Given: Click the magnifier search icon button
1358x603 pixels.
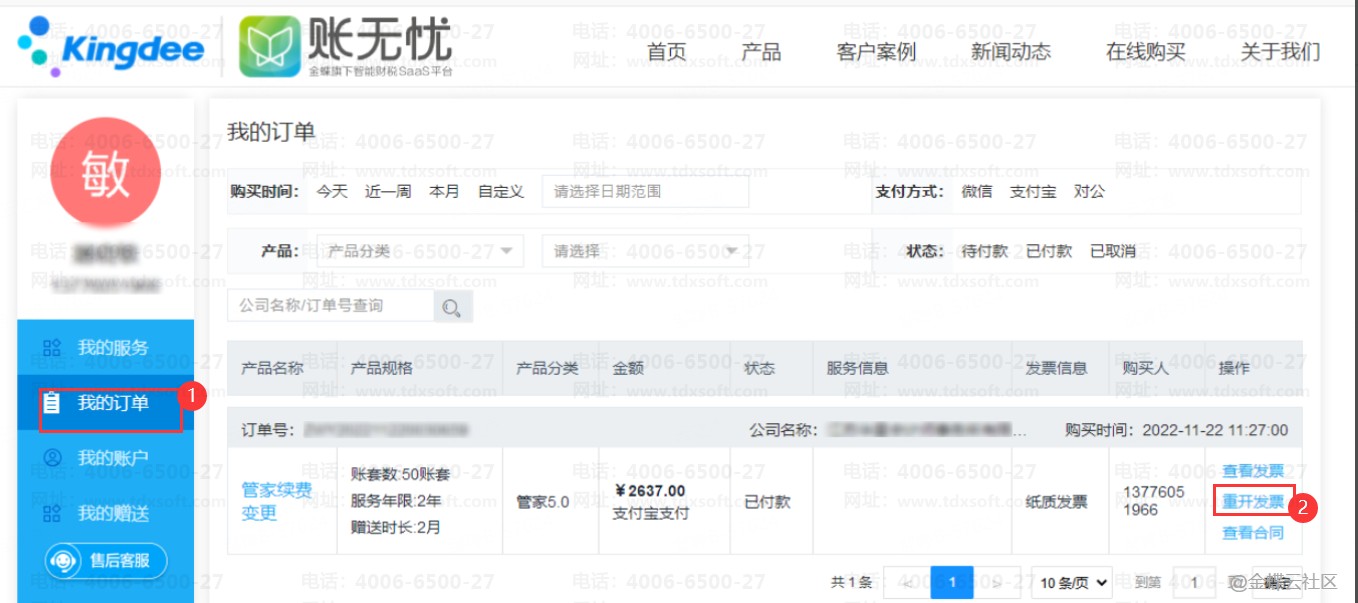Looking at the screenshot, I should click(x=452, y=307).
